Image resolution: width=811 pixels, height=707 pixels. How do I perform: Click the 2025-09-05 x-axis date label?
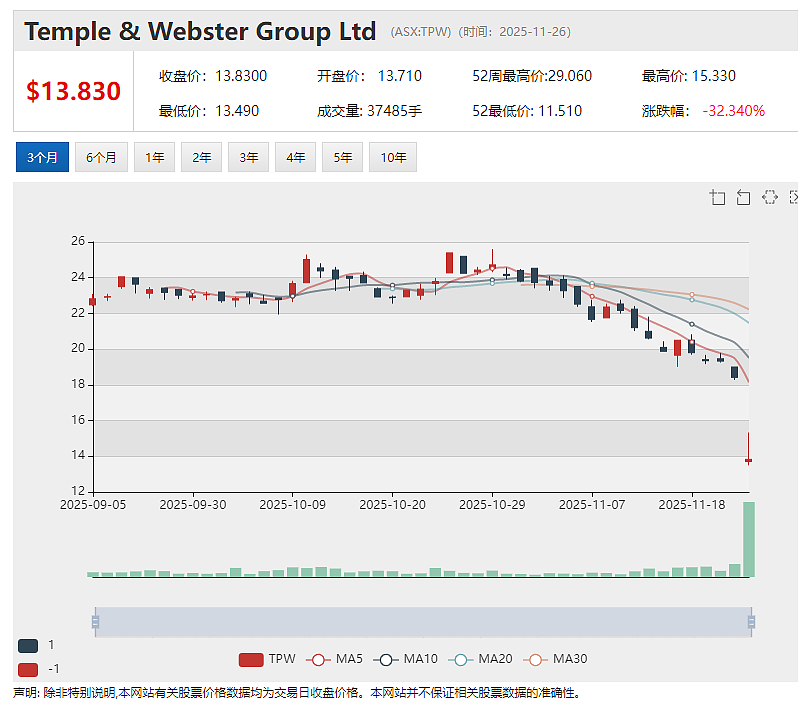click(93, 505)
